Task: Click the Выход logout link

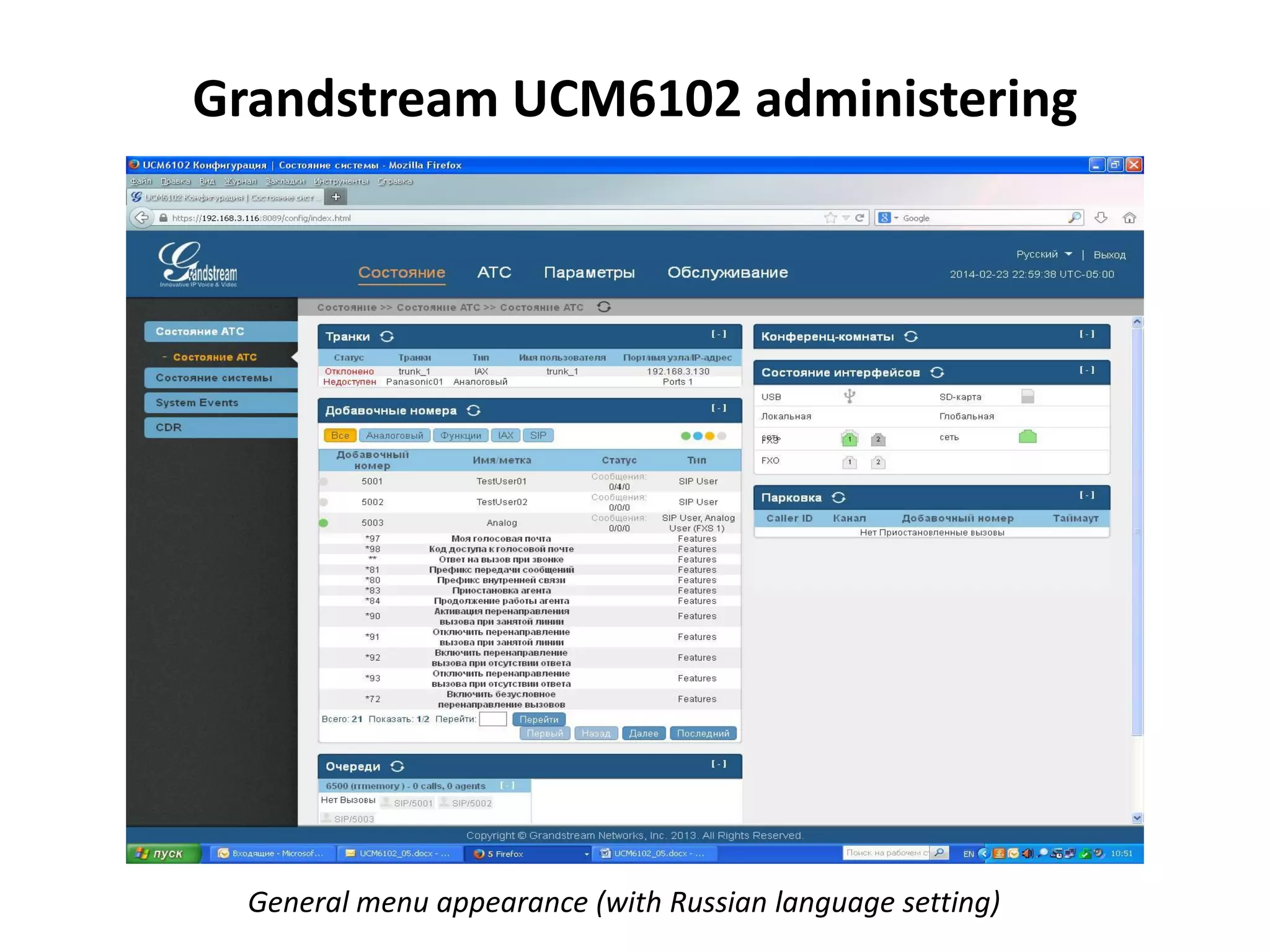Action: pos(1109,255)
